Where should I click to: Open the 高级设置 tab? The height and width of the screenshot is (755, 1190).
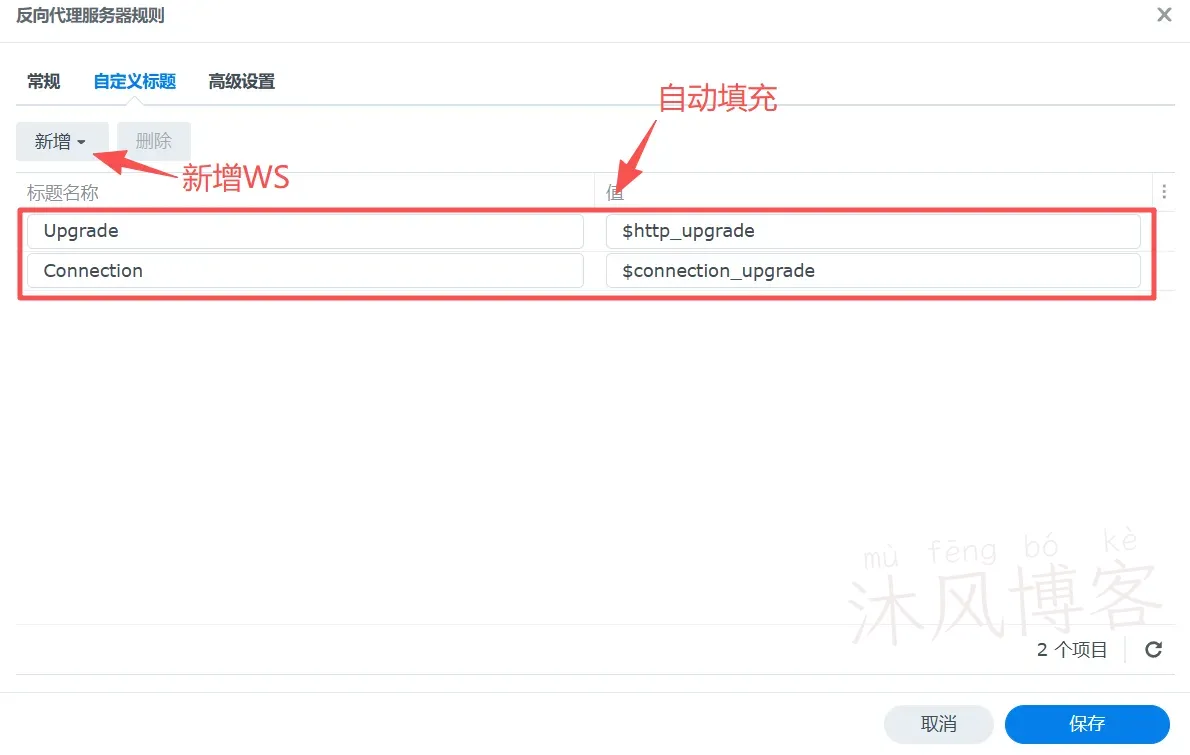[x=241, y=82]
